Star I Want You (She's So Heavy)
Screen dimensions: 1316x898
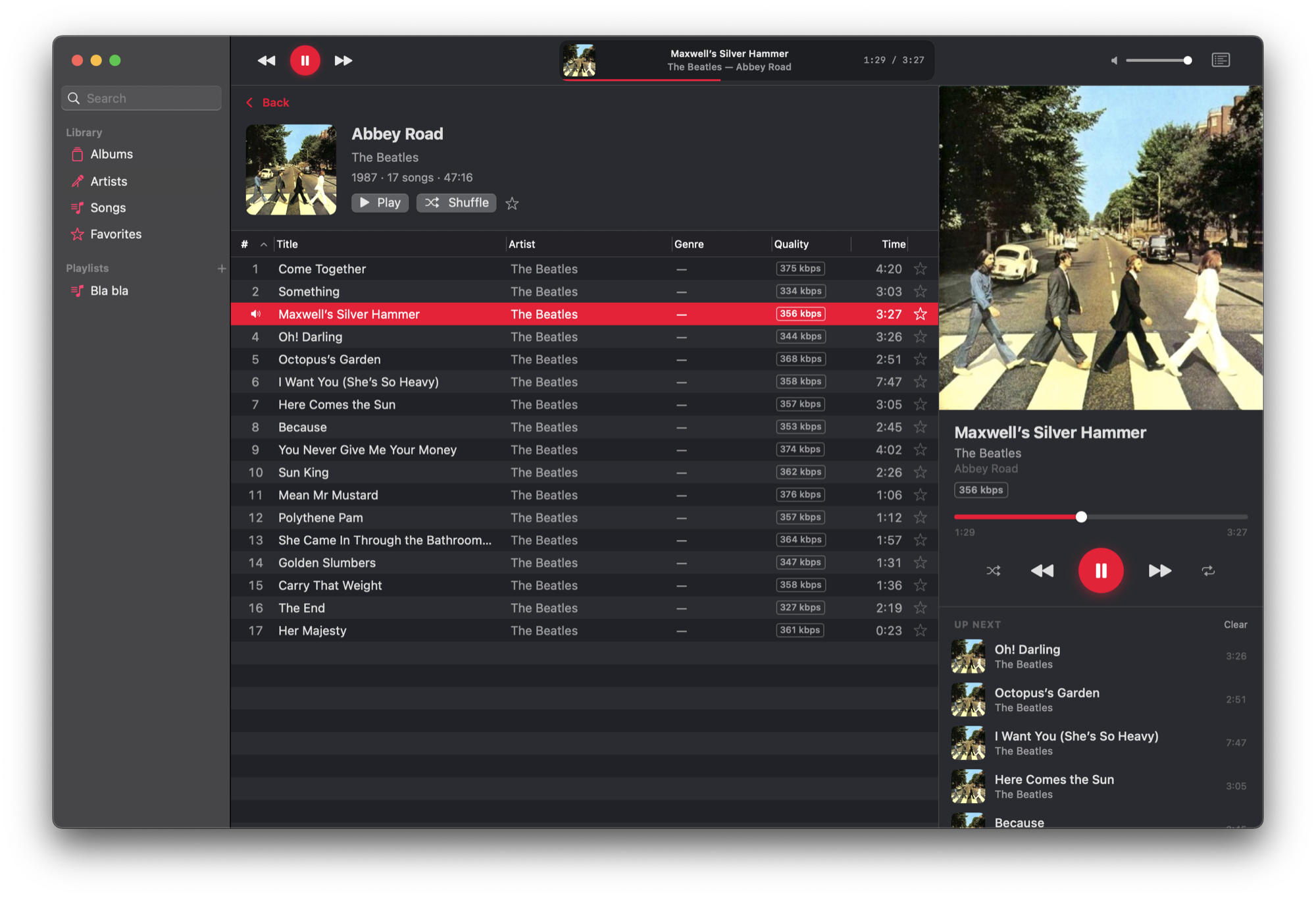click(x=921, y=382)
